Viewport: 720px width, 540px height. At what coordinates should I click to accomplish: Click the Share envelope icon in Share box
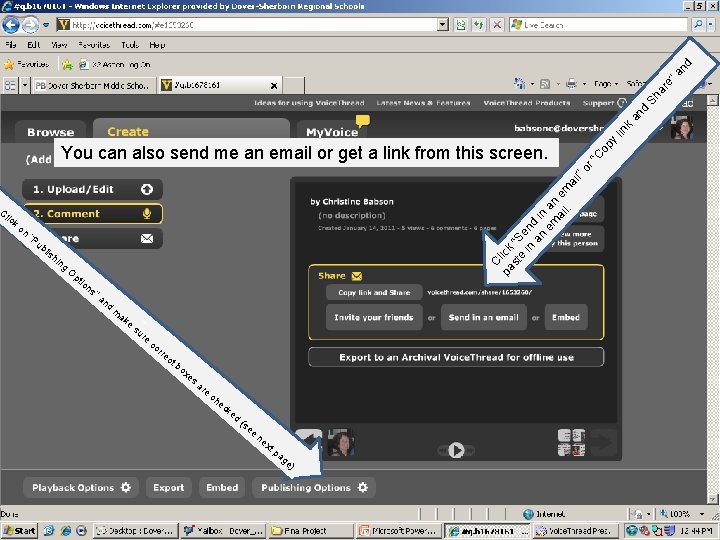tap(357, 276)
